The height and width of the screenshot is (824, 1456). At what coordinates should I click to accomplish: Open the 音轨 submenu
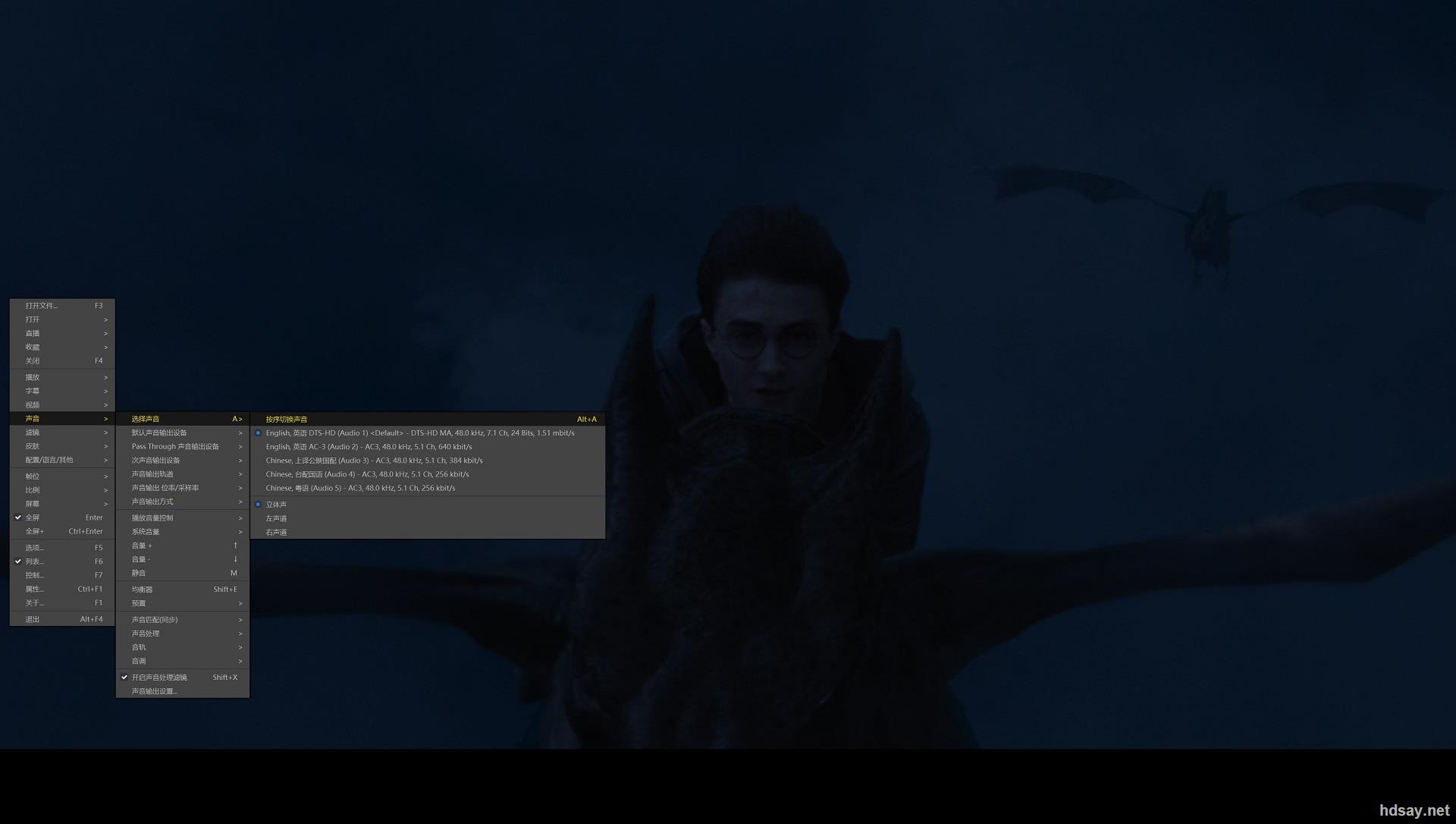tap(183, 647)
